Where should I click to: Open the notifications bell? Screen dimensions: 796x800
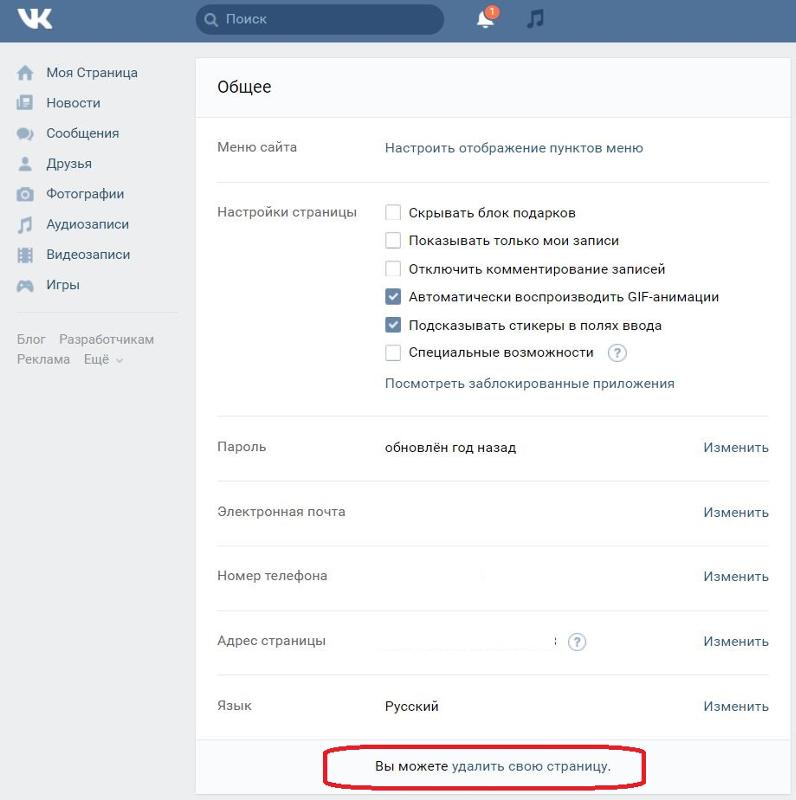coord(485,19)
